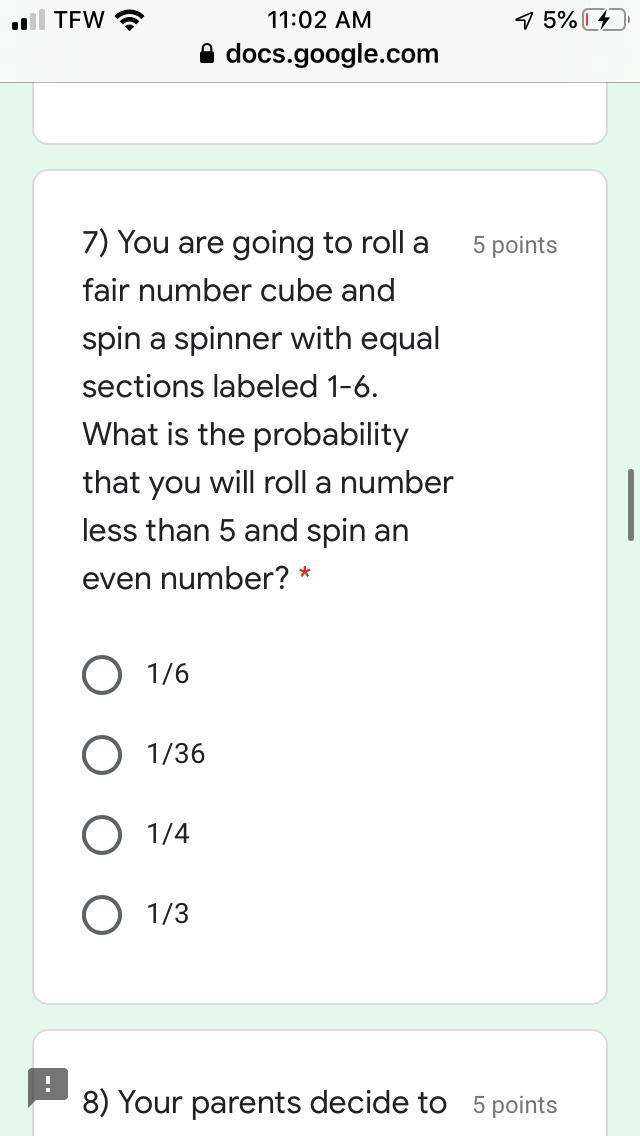This screenshot has height=1136, width=640.
Task: Select the 1/6 answer option
Action: [102, 674]
